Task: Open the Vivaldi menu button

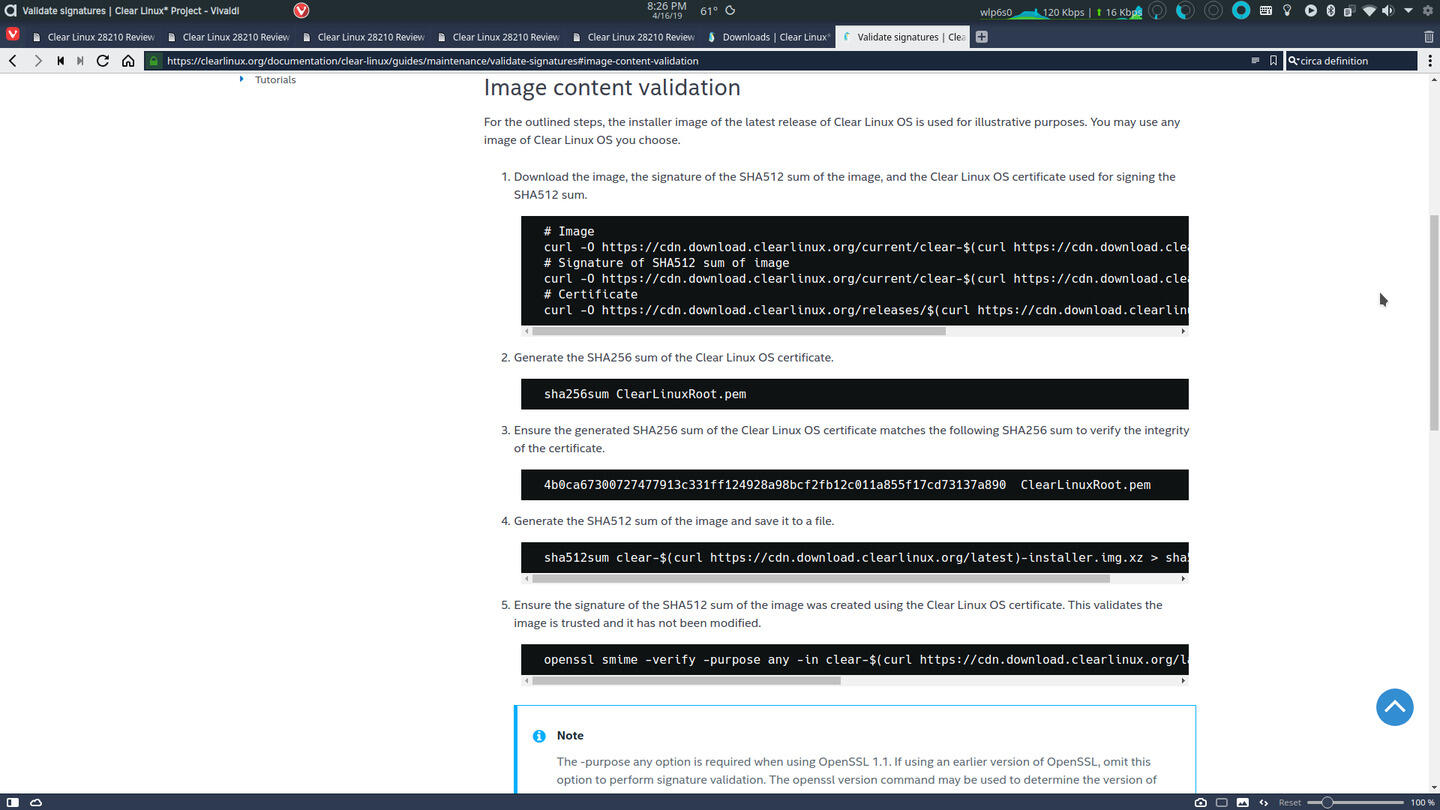Action: [12, 36]
